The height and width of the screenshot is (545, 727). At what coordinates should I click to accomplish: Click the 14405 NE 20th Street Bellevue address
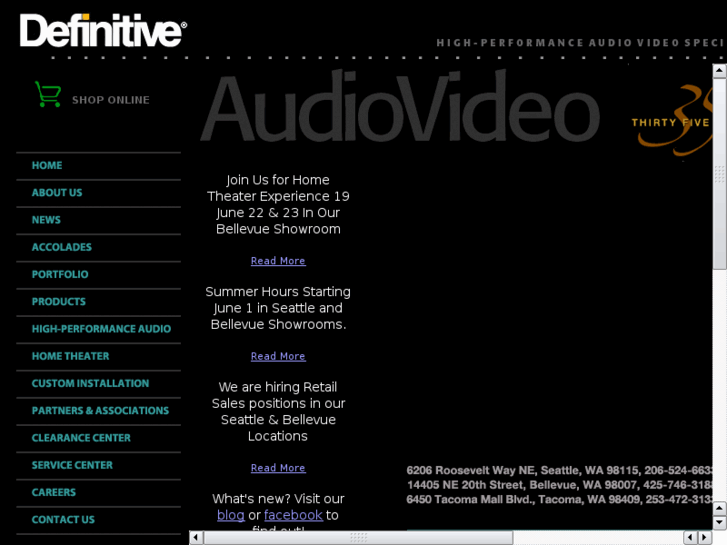pos(559,485)
